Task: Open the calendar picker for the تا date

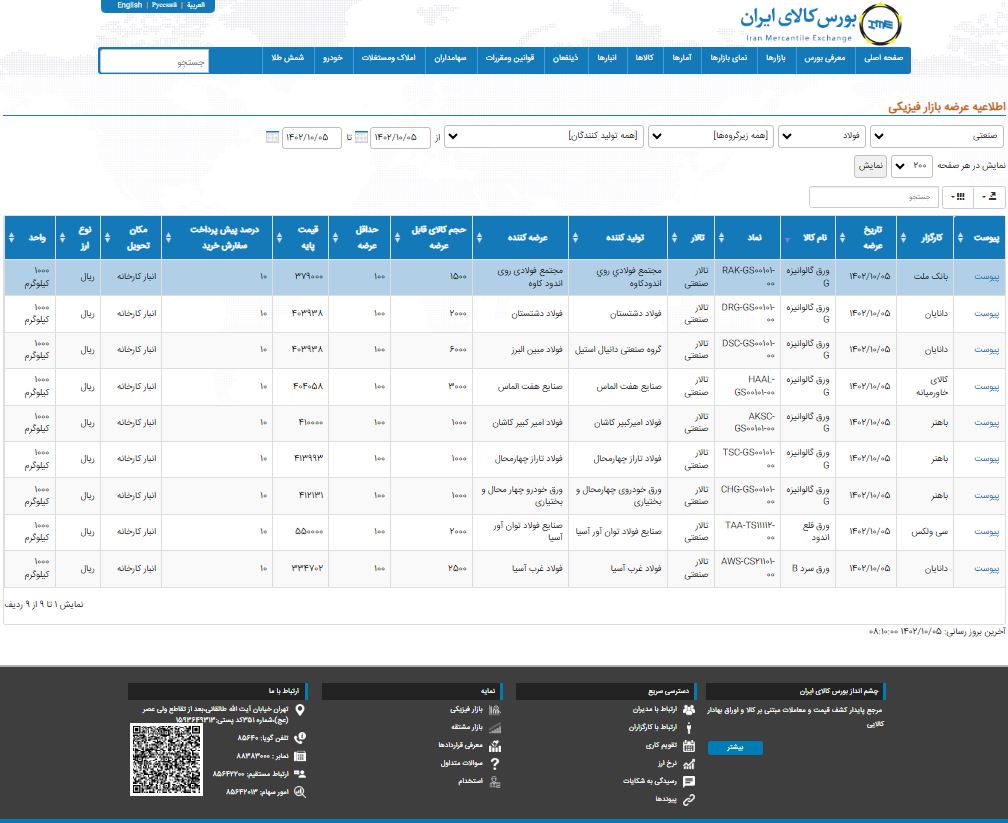Action: [273, 137]
